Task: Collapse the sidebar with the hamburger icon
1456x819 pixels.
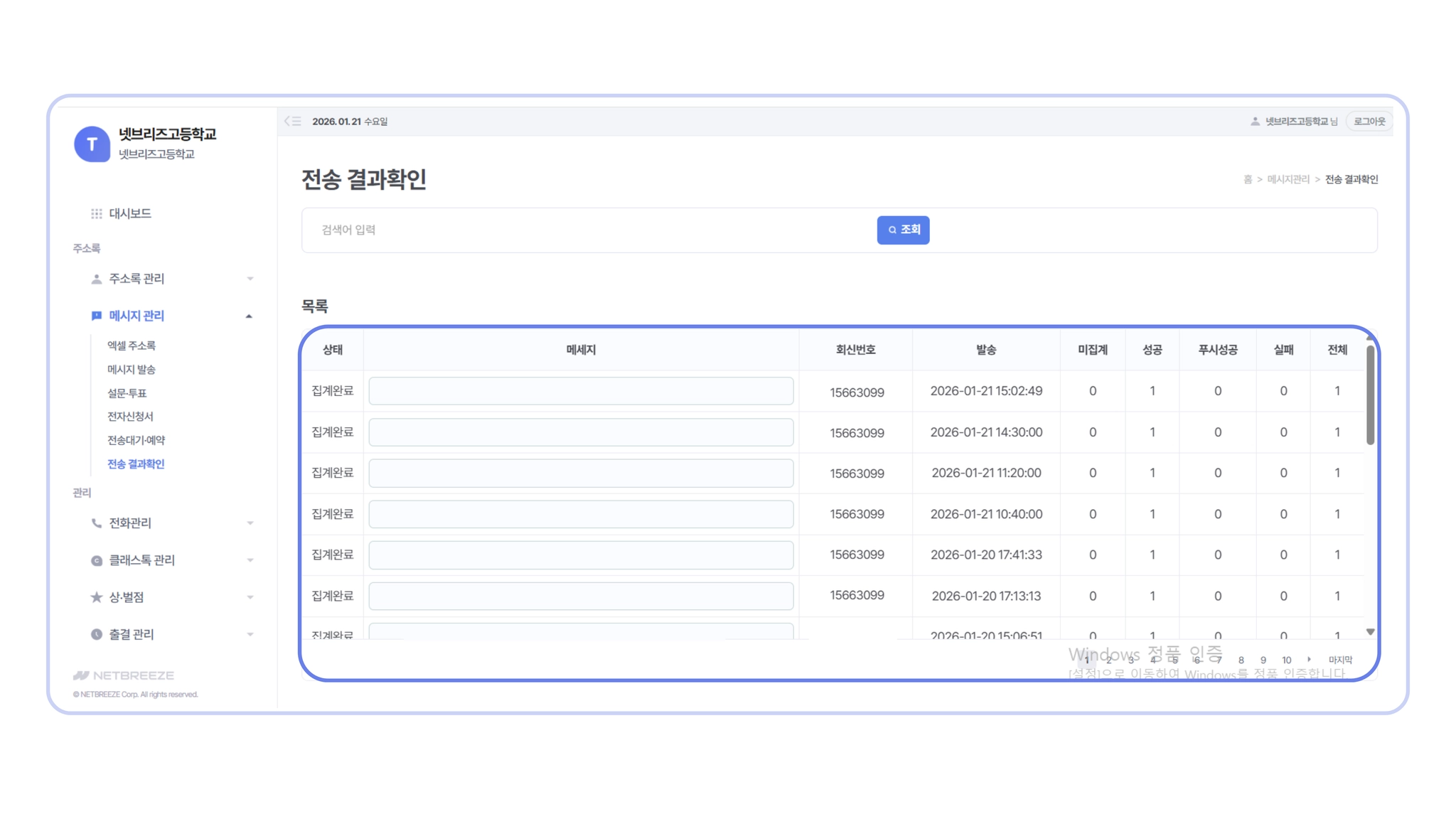Action: point(293,122)
